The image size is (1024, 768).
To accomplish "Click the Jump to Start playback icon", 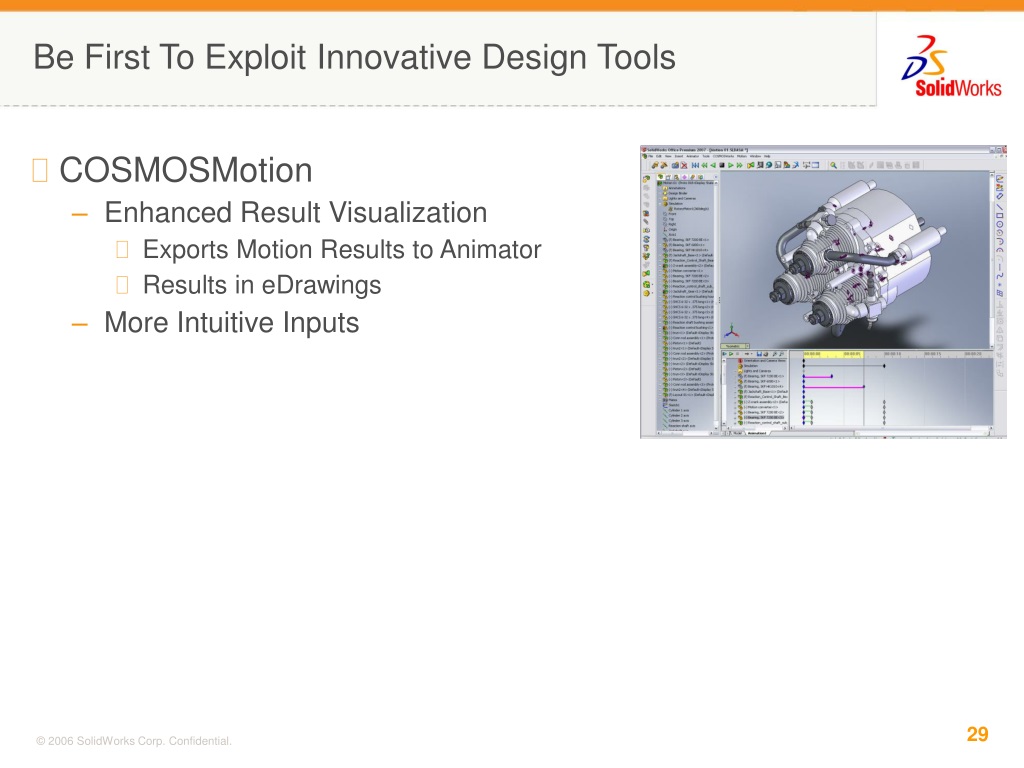I will [x=696, y=165].
